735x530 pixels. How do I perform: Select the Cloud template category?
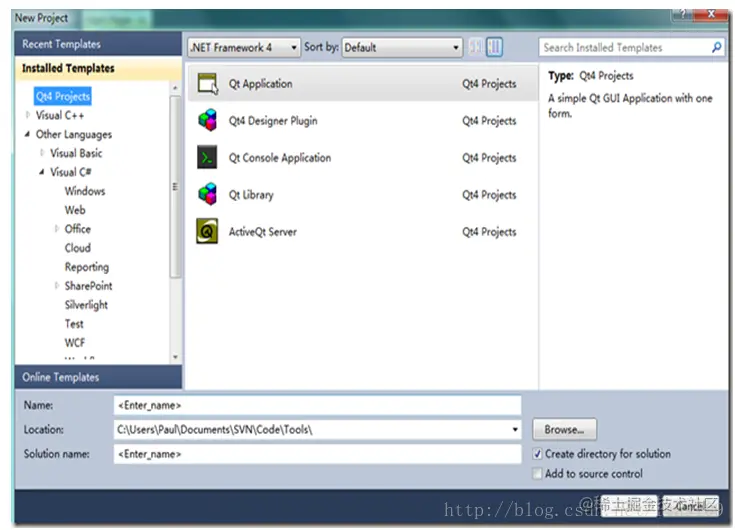[78, 248]
